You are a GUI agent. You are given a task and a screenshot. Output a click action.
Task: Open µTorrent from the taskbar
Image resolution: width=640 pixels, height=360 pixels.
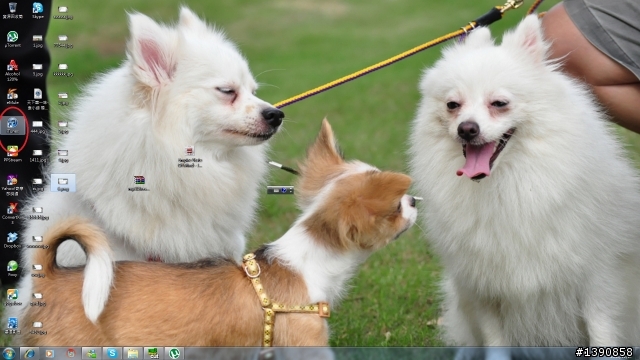pyautogui.click(x=174, y=353)
